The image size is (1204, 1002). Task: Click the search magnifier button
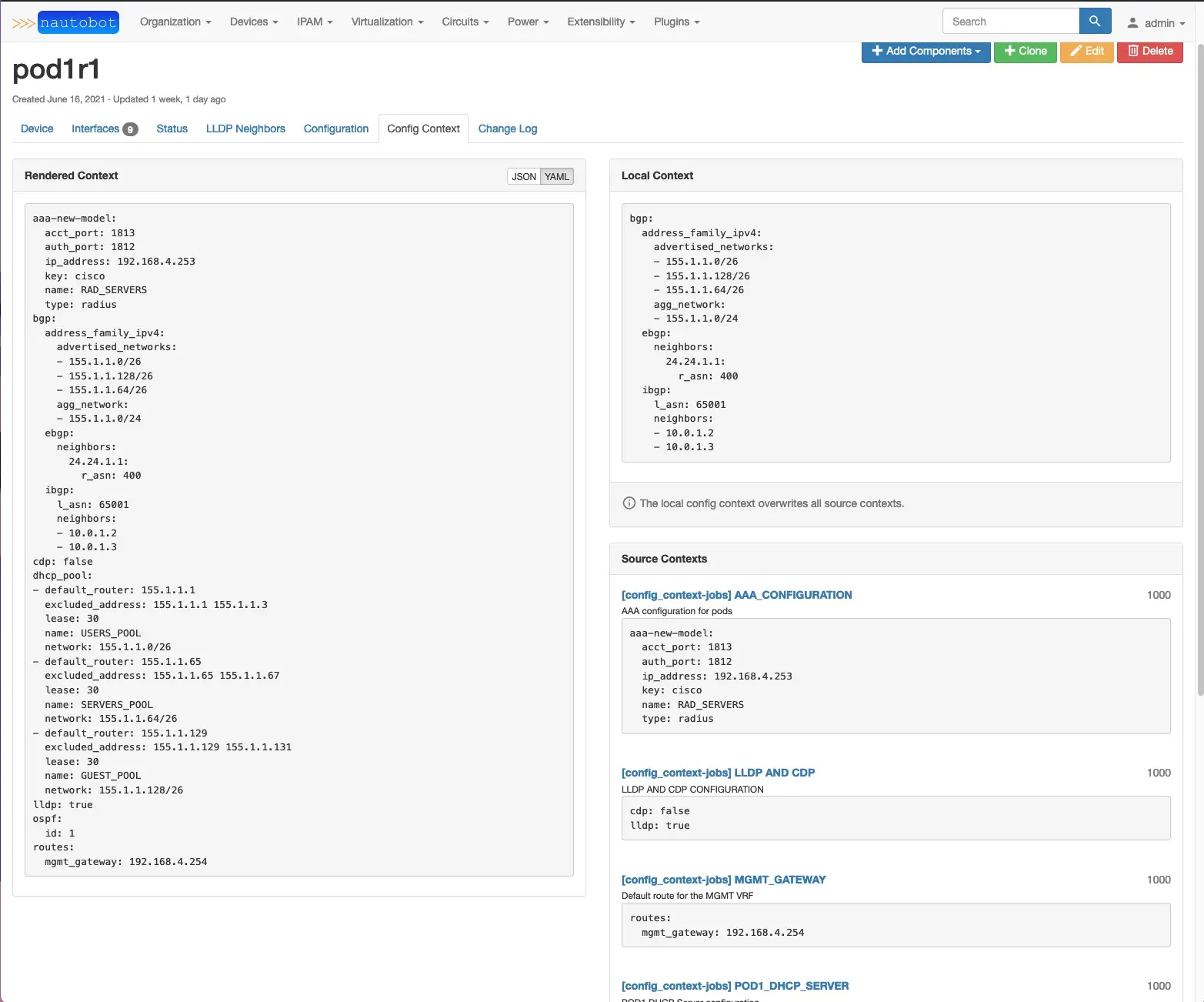coord(1094,22)
